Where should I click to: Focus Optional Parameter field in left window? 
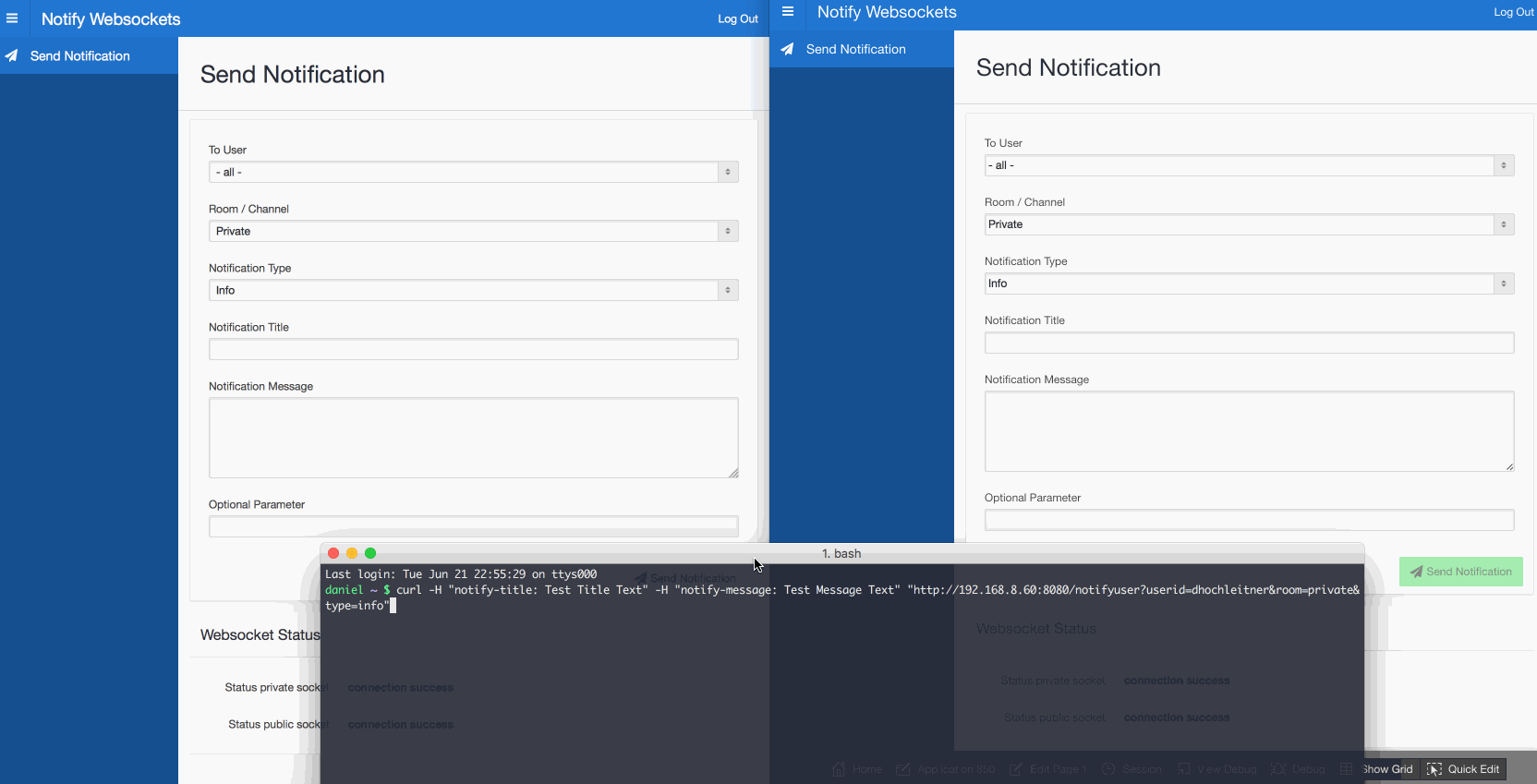pos(474,526)
